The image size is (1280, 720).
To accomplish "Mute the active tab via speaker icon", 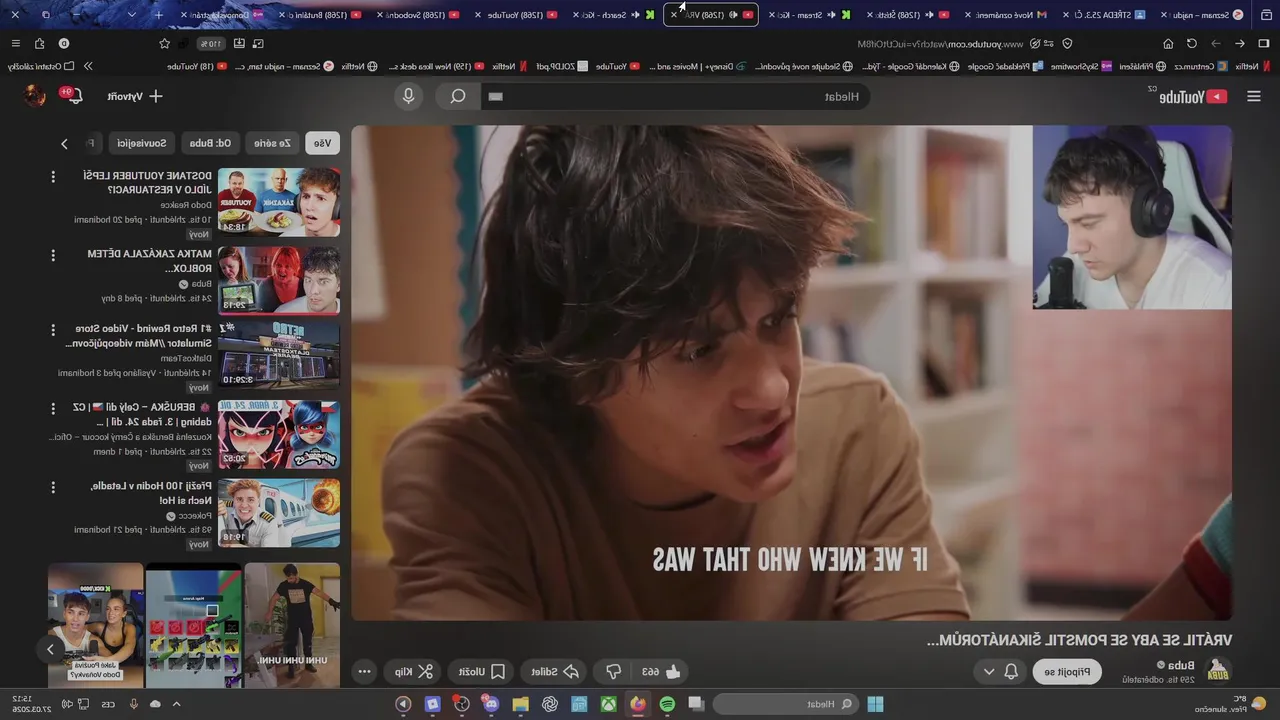I will [733, 15].
